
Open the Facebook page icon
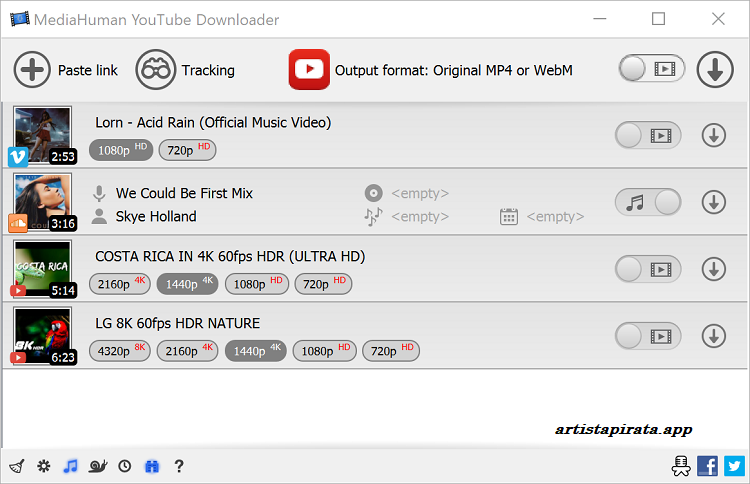pyautogui.click(x=707, y=466)
